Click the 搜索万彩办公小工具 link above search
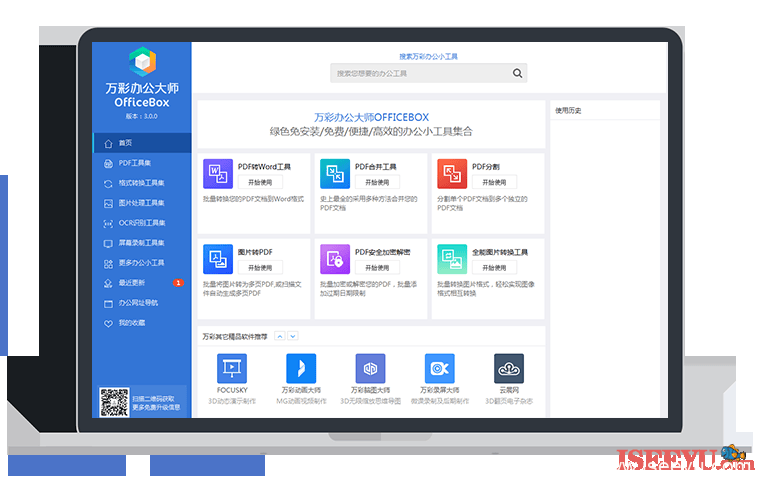 (x=429, y=56)
